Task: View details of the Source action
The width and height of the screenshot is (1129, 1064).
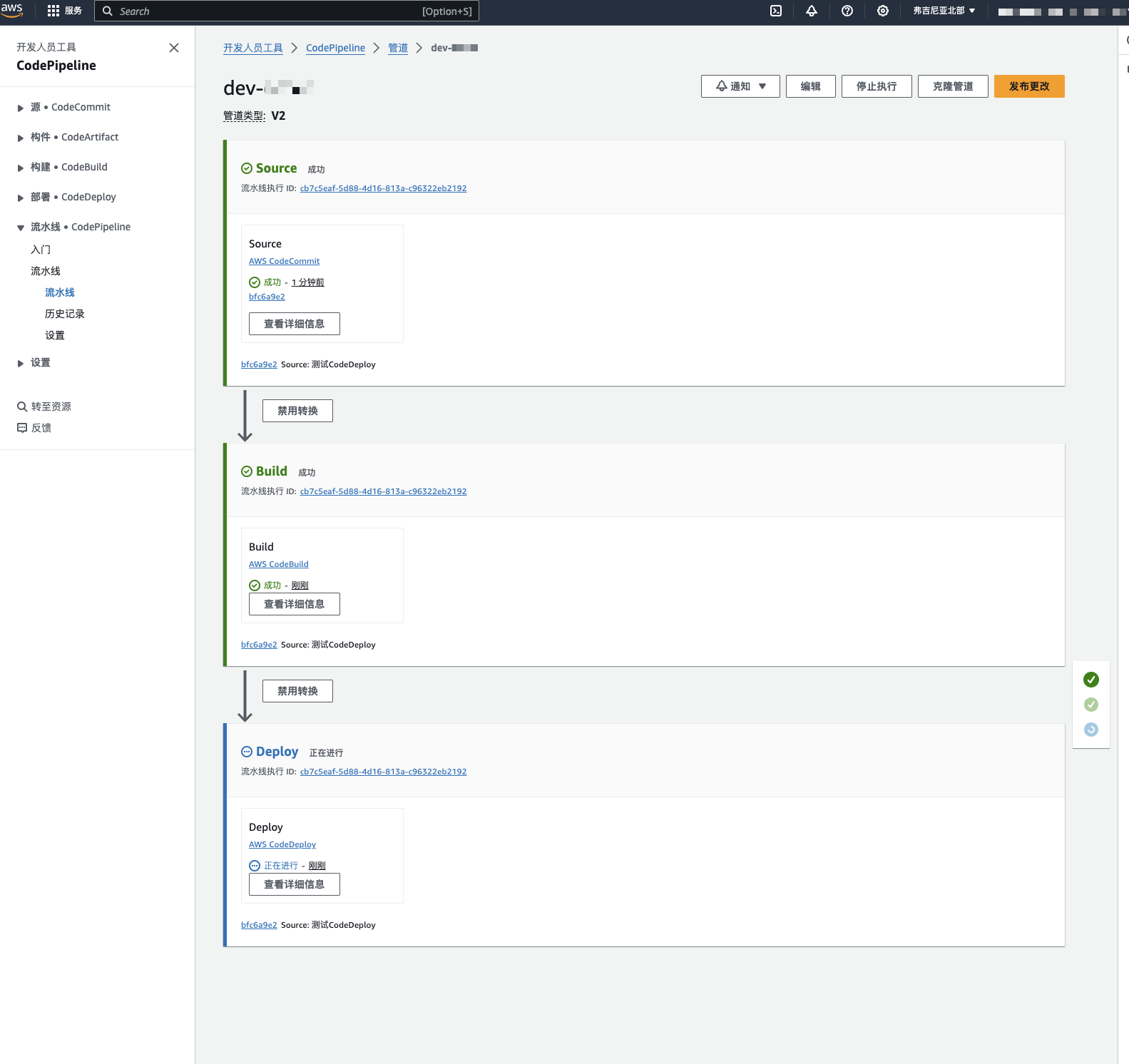Action: click(295, 324)
